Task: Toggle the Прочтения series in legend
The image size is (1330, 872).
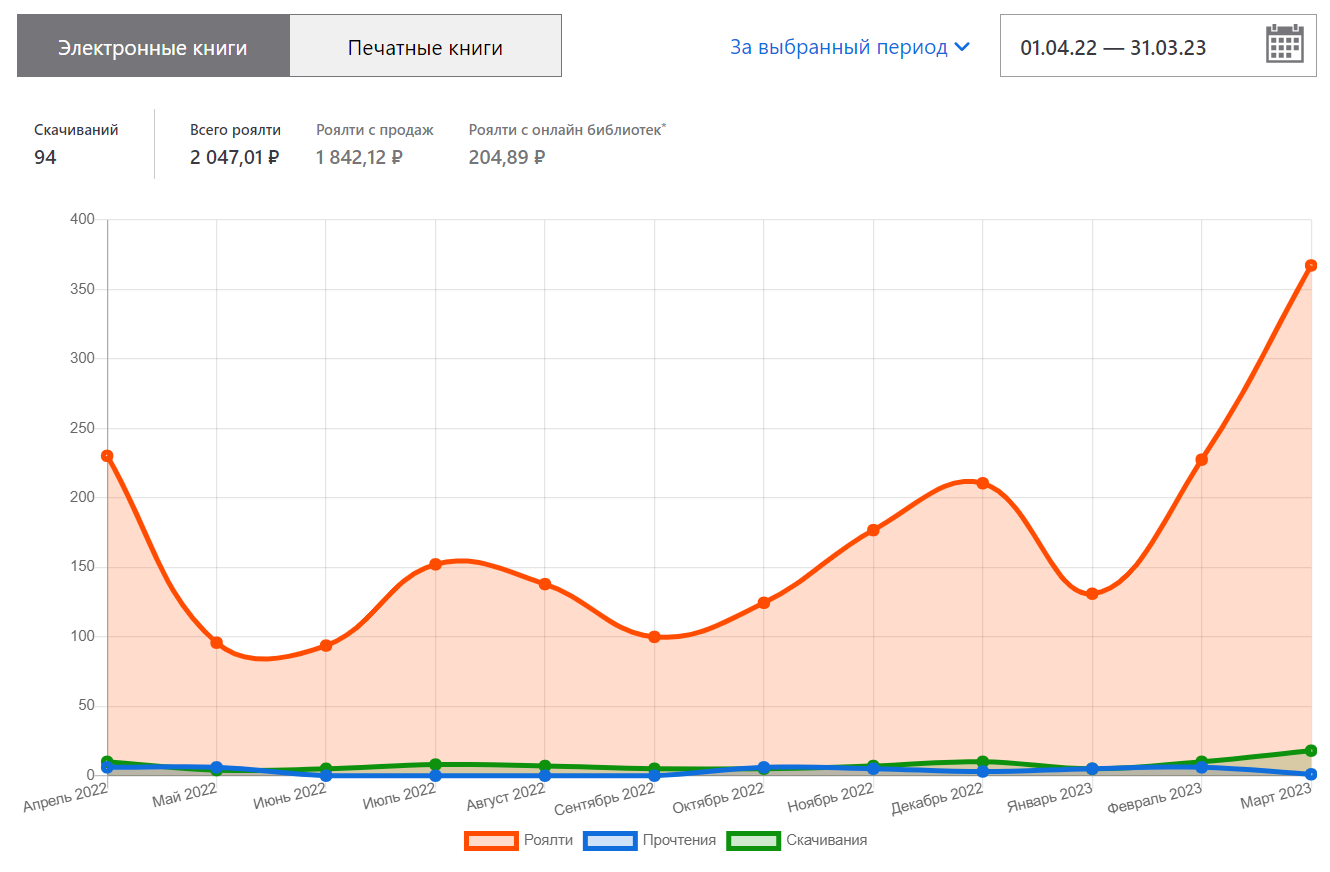Action: [679, 840]
